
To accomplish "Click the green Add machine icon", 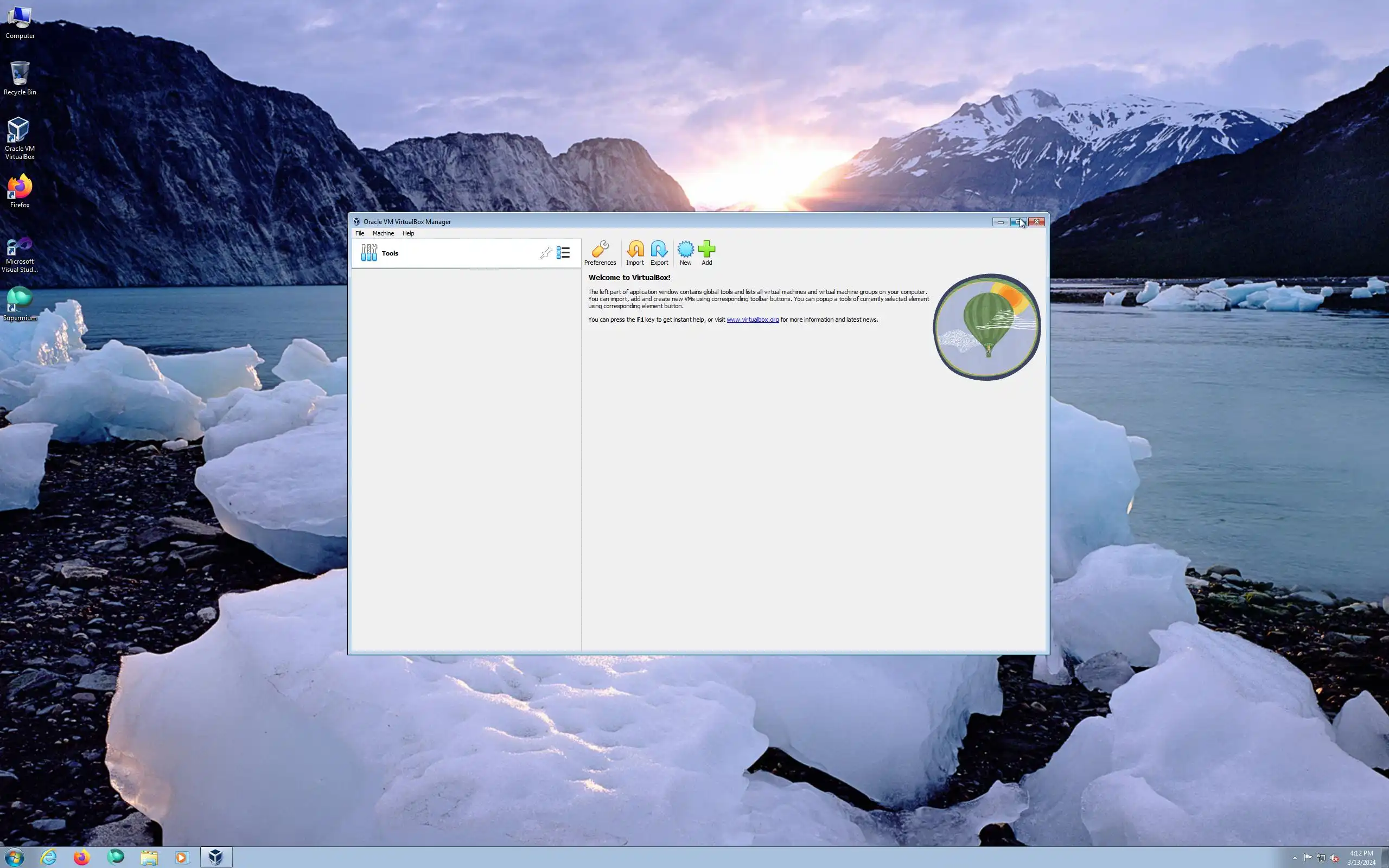I will click(706, 253).
